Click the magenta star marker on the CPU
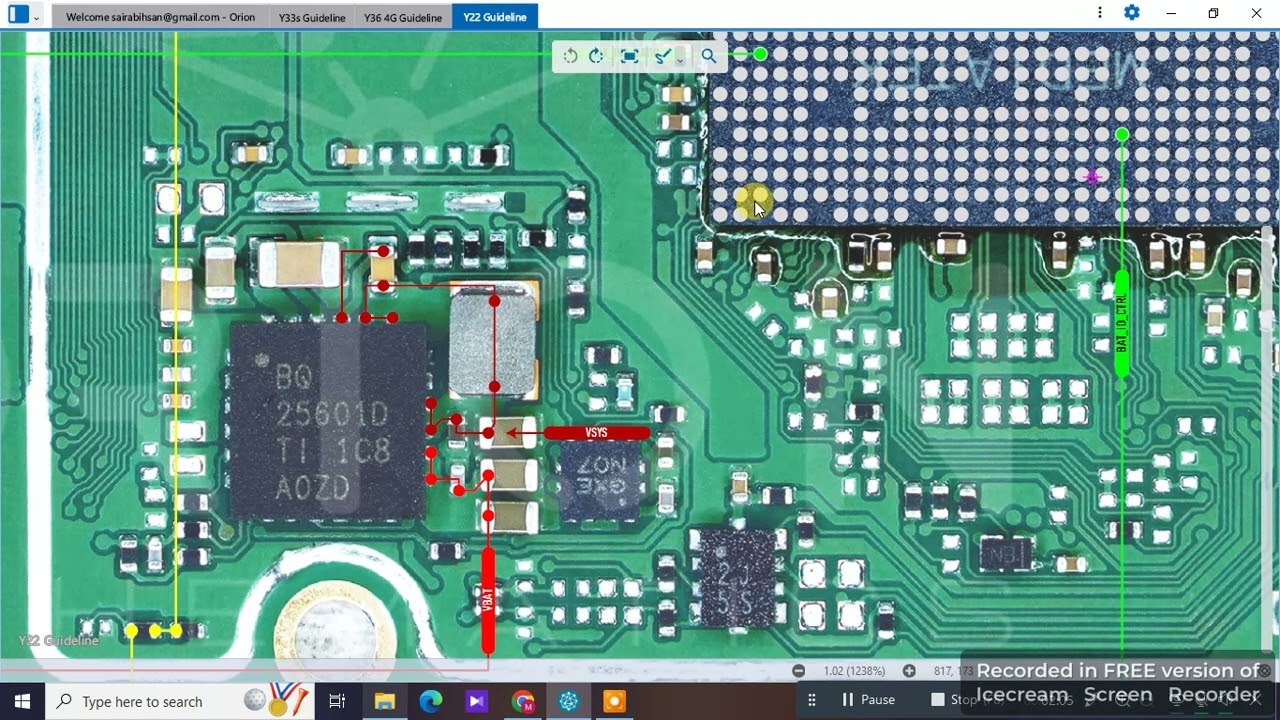This screenshot has height=720, width=1280. [1092, 177]
